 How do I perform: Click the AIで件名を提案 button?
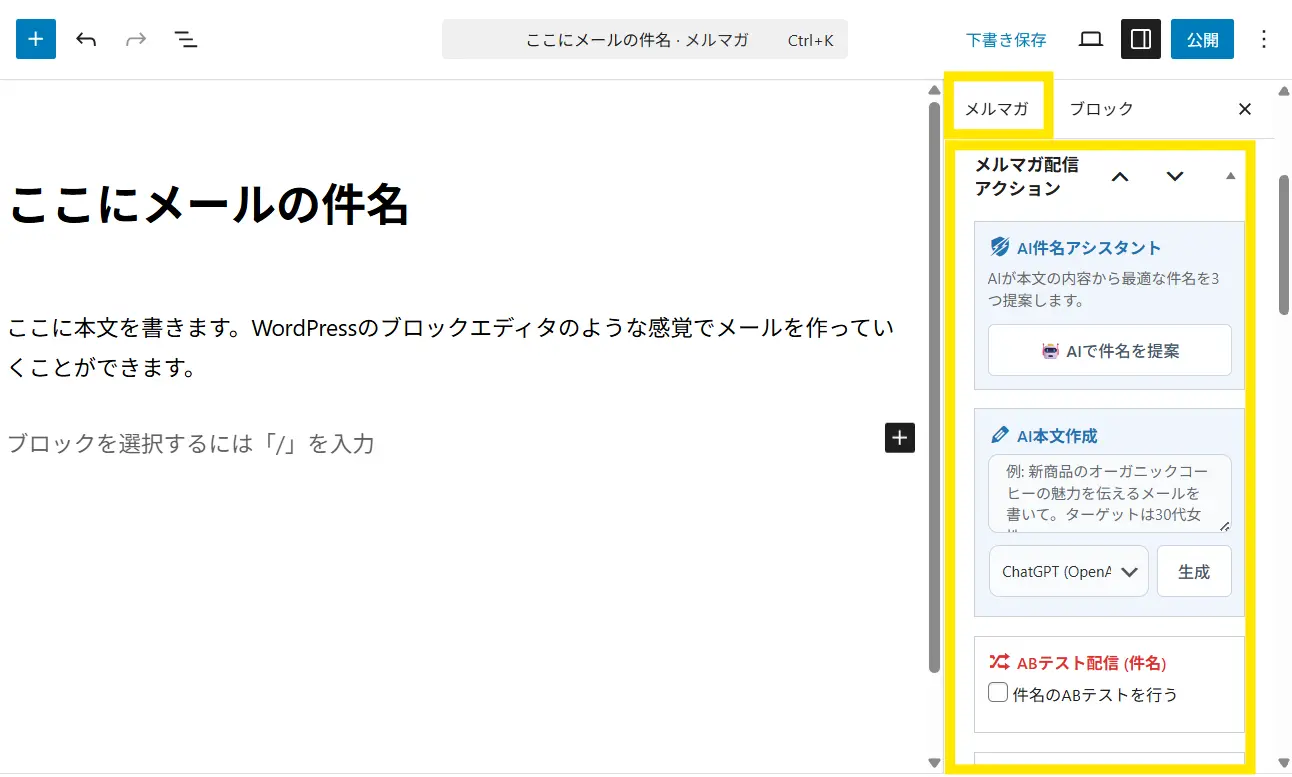1109,351
